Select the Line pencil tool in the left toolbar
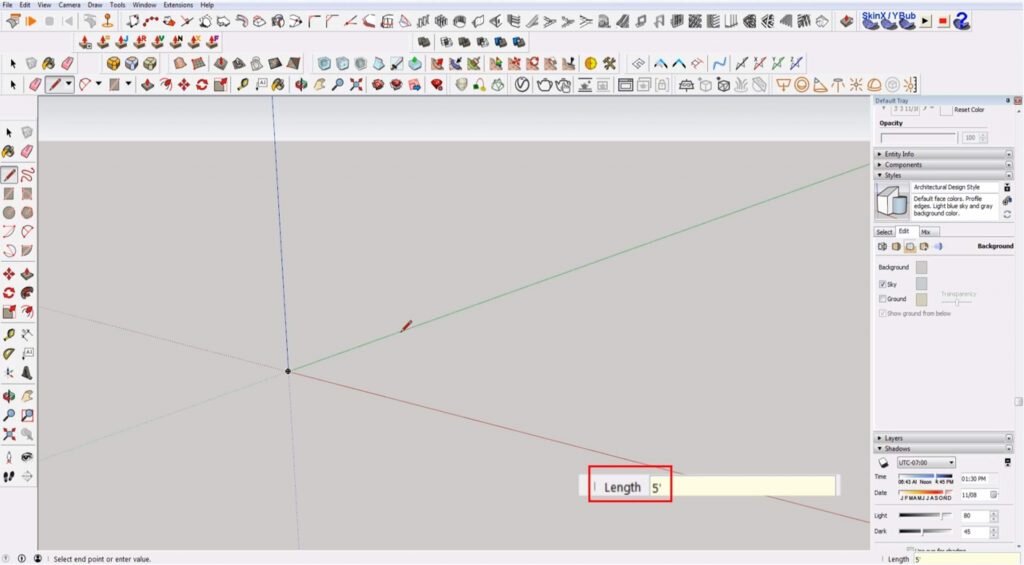Viewport: 1024px width, 565px height. click(9, 175)
